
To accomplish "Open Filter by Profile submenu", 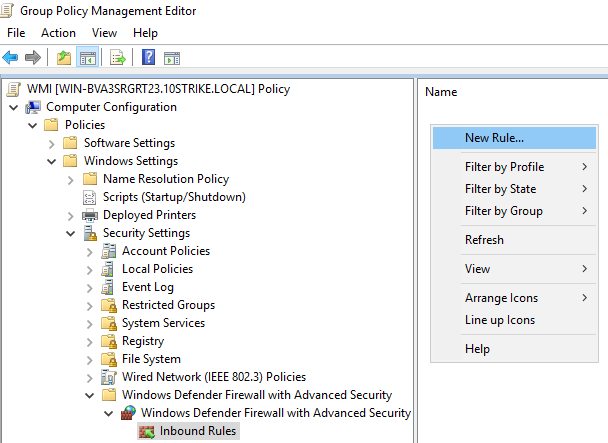I will pyautogui.click(x=514, y=167).
